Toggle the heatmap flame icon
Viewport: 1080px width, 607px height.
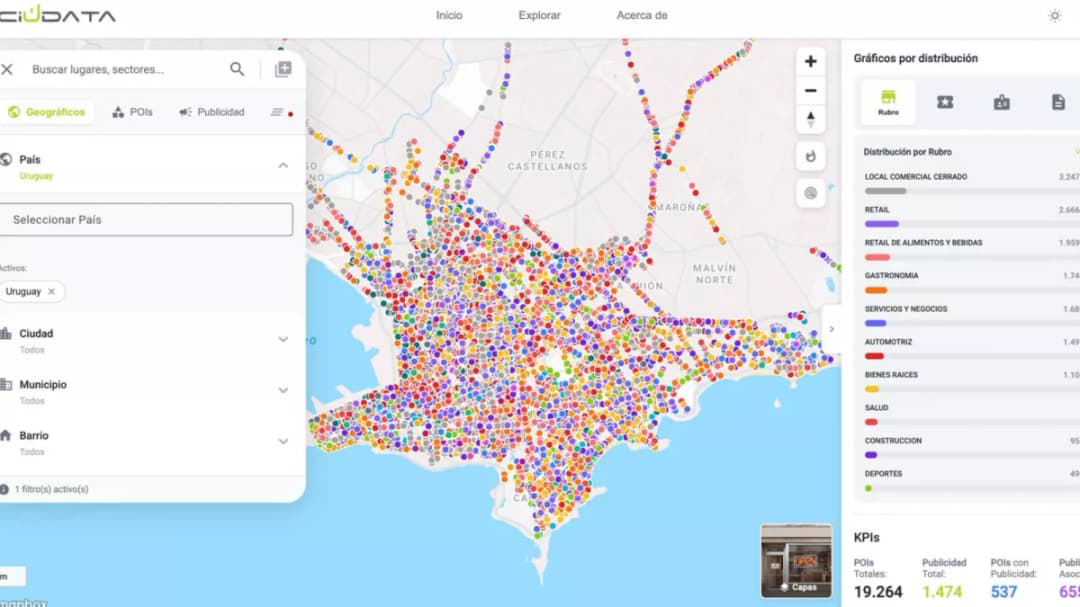pos(811,156)
